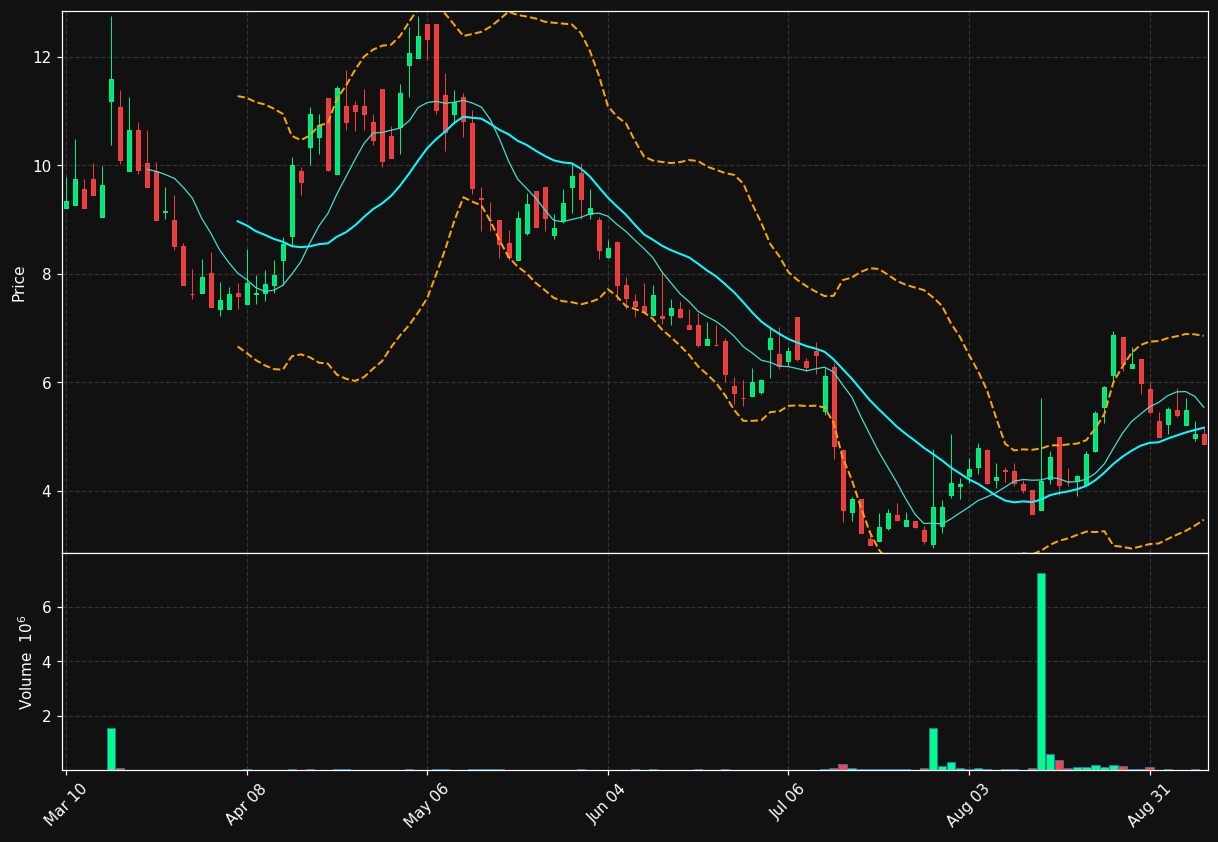
Task: Click the Price axis title
Action: coord(19,283)
